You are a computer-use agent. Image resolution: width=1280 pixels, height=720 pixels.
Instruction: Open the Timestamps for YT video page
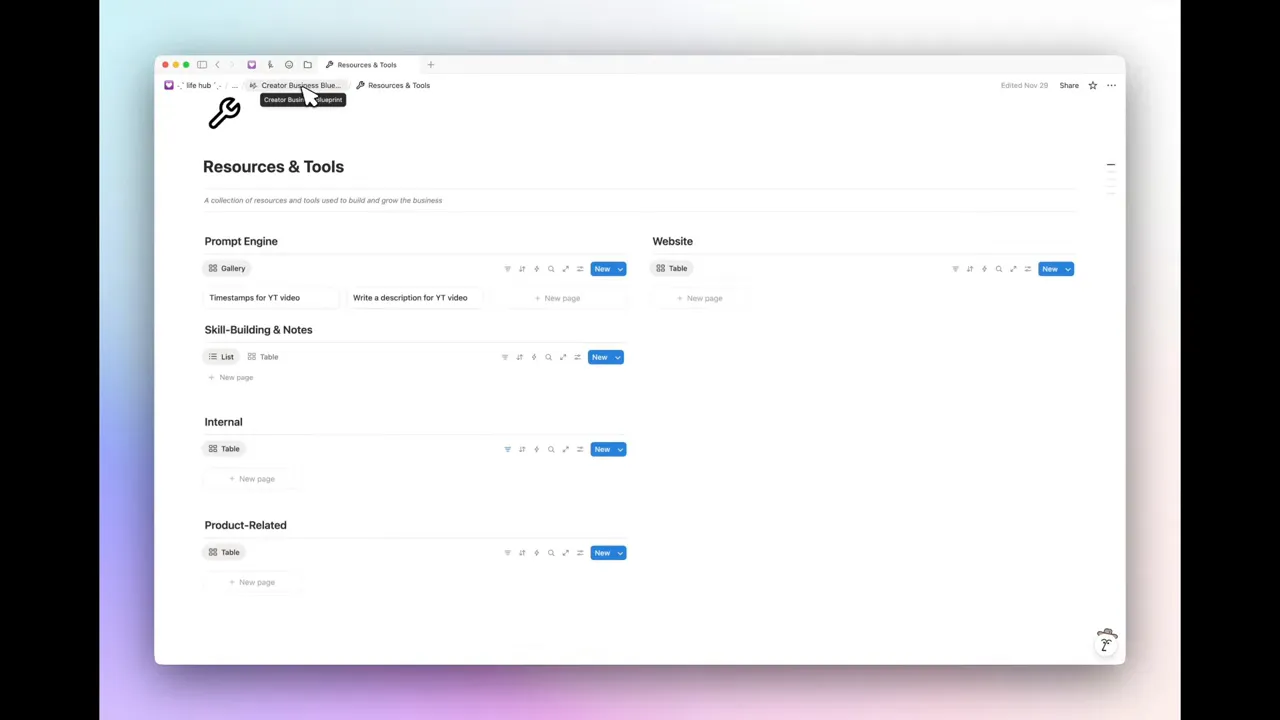pyautogui.click(x=254, y=297)
